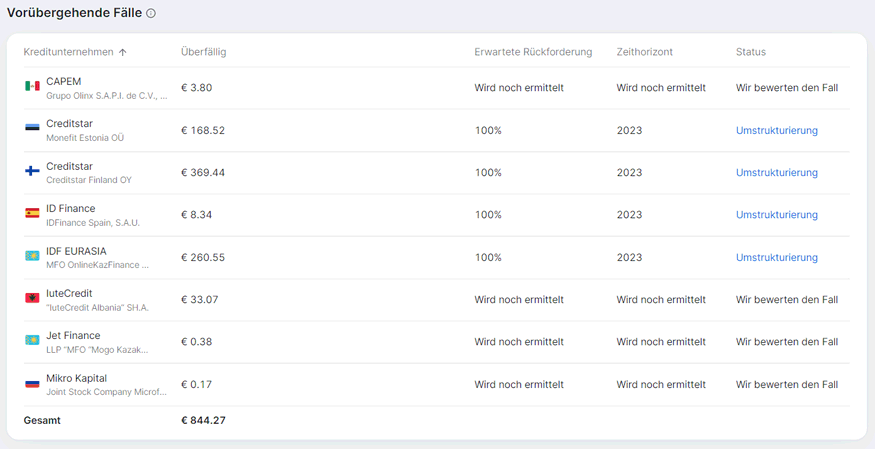This screenshot has width=875, height=449.
Task: Click IuteCredit's Wir bewerten den Fall status
Action: (787, 300)
